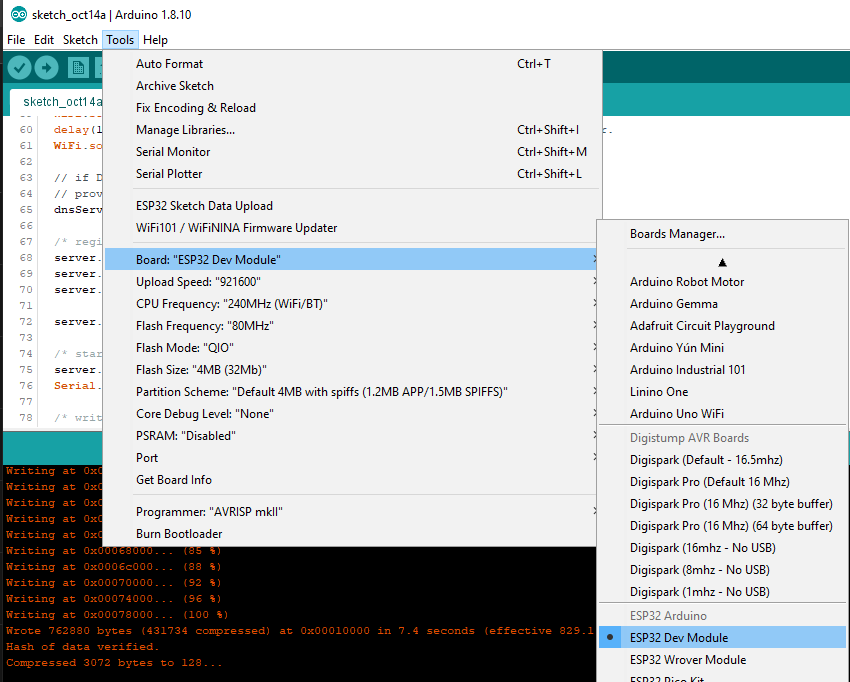
Task: Select Digispark Pro (64 byte buffer) board
Action: tap(722, 526)
